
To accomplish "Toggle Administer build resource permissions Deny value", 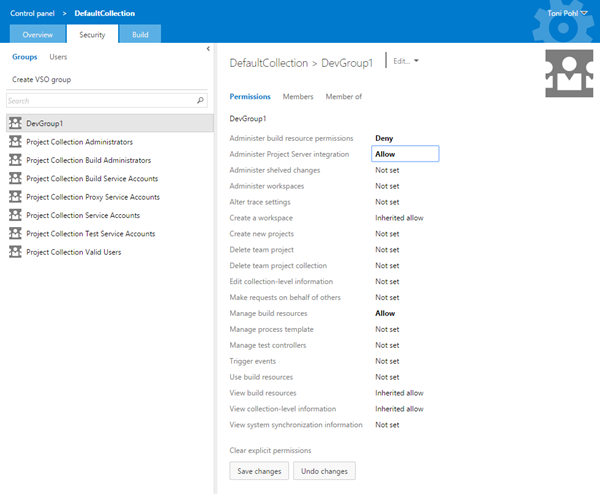I will coord(384,138).
